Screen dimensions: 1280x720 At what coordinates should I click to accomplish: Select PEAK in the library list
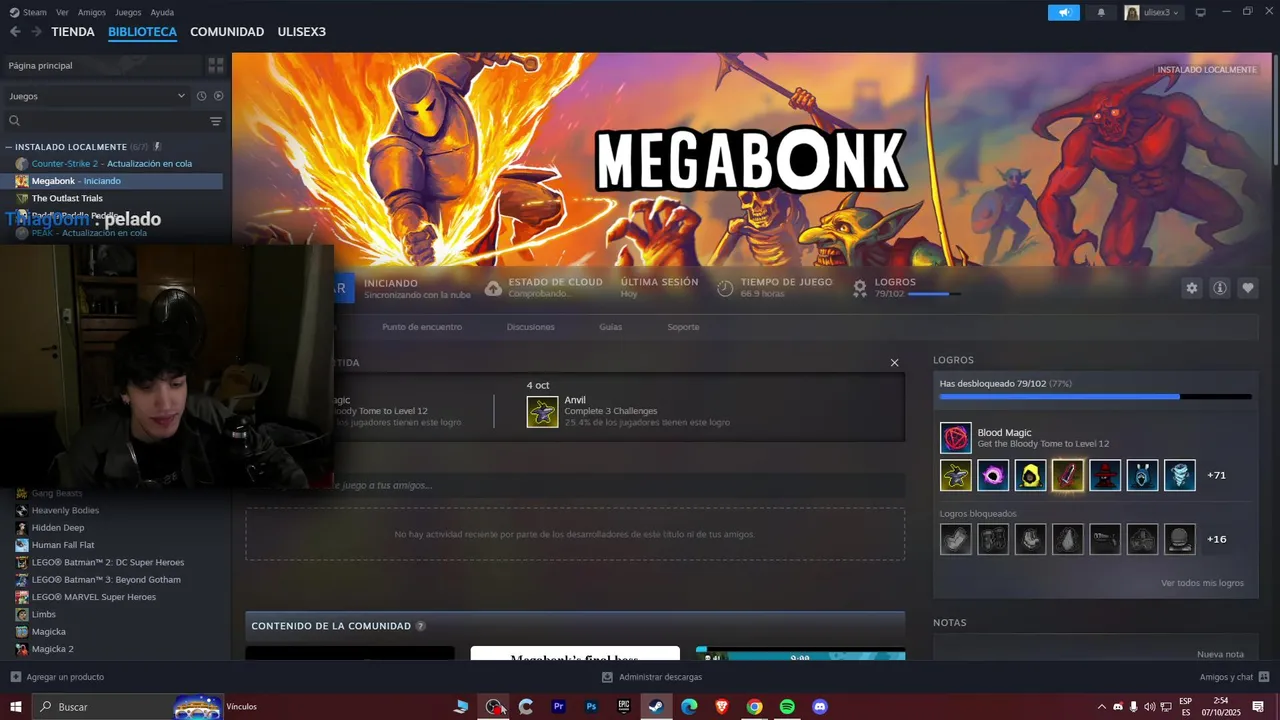112,233
